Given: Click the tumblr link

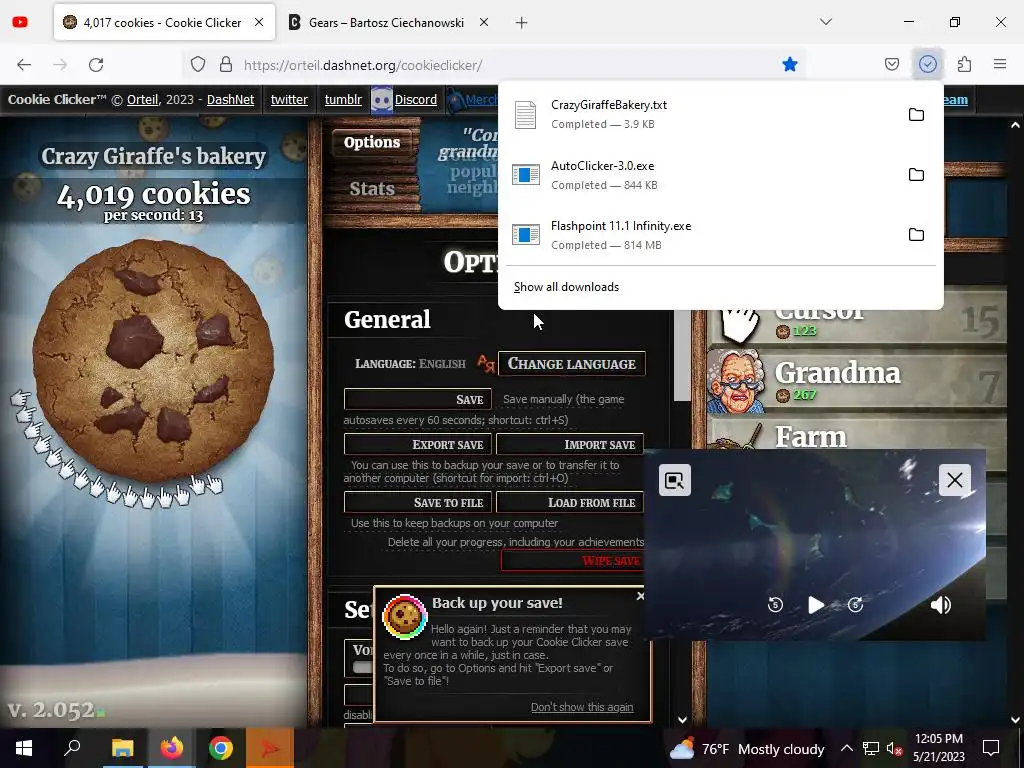Looking at the screenshot, I should pyautogui.click(x=343, y=99).
